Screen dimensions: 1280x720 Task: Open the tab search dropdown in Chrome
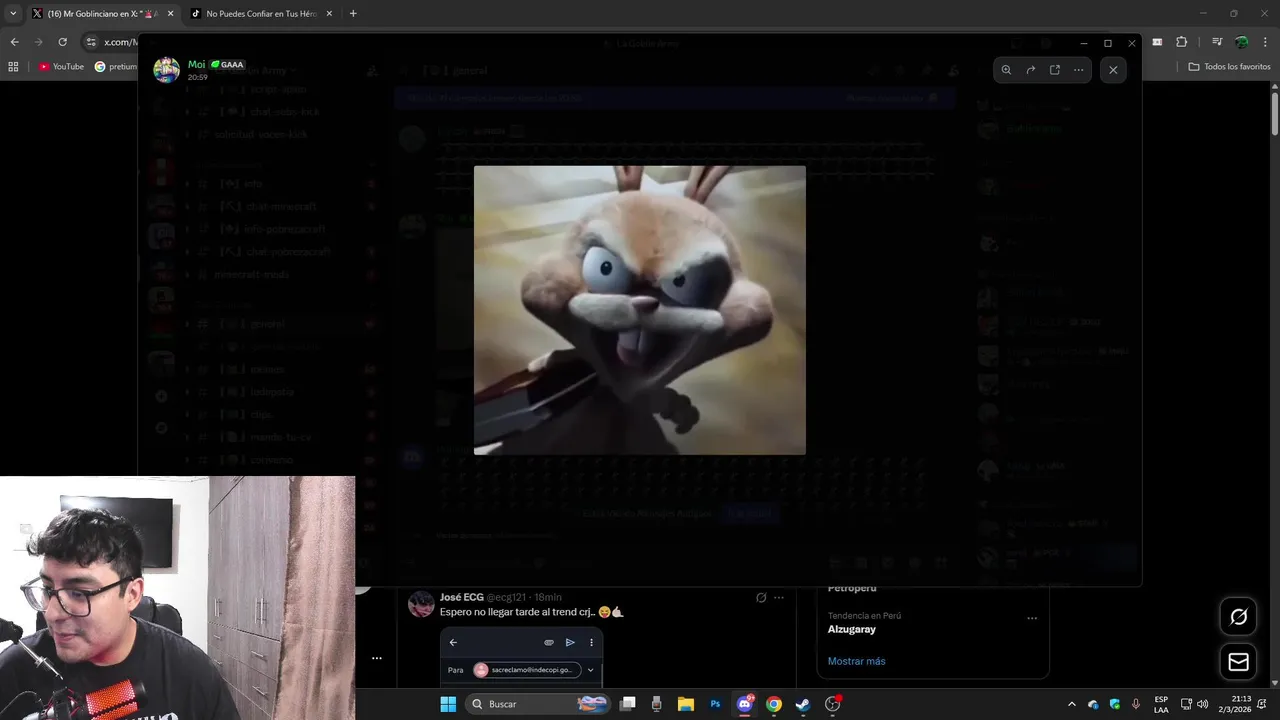point(13,14)
